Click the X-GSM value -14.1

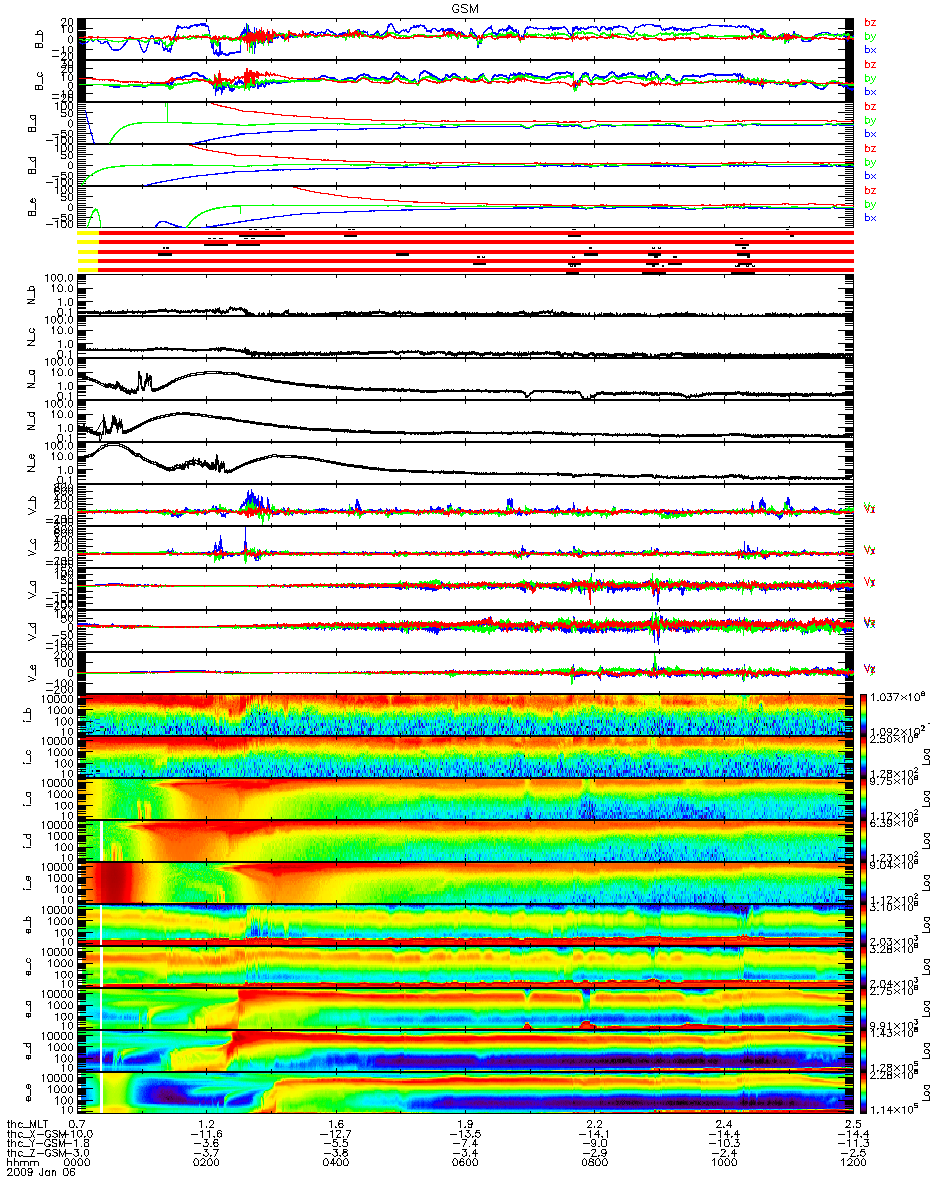click(x=593, y=1133)
